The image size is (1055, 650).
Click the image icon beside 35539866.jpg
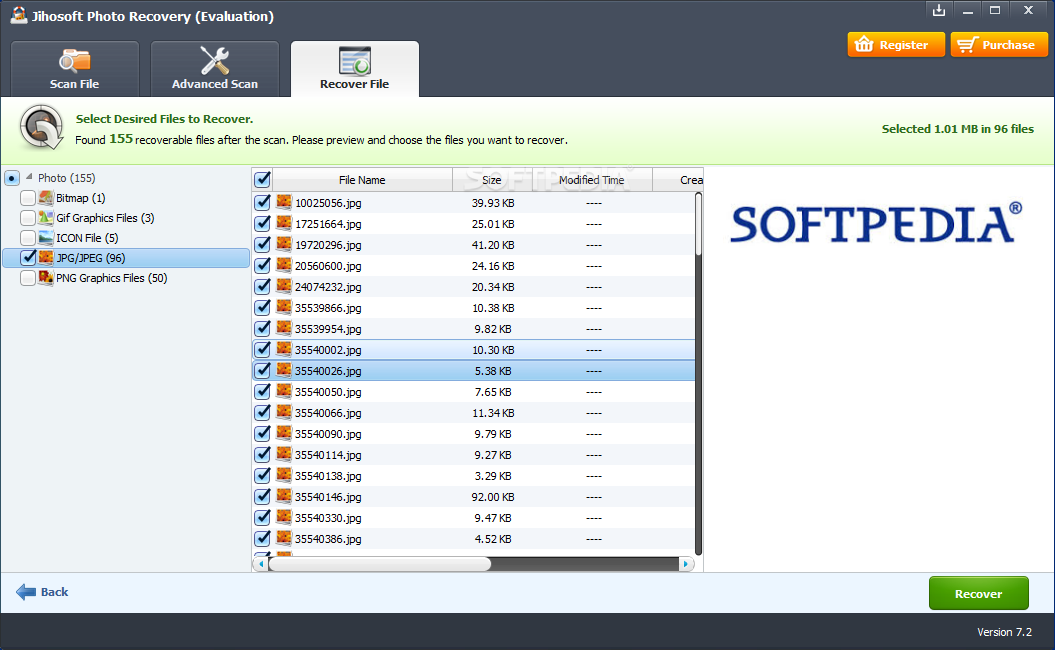tap(284, 307)
